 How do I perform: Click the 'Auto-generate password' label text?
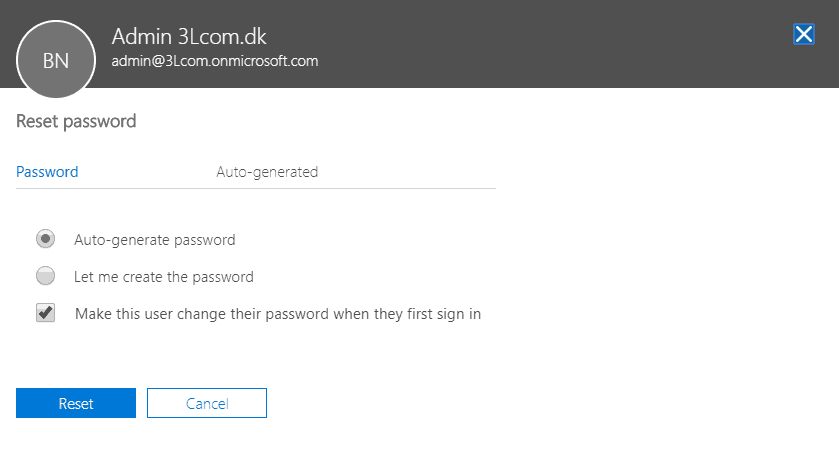(x=155, y=240)
